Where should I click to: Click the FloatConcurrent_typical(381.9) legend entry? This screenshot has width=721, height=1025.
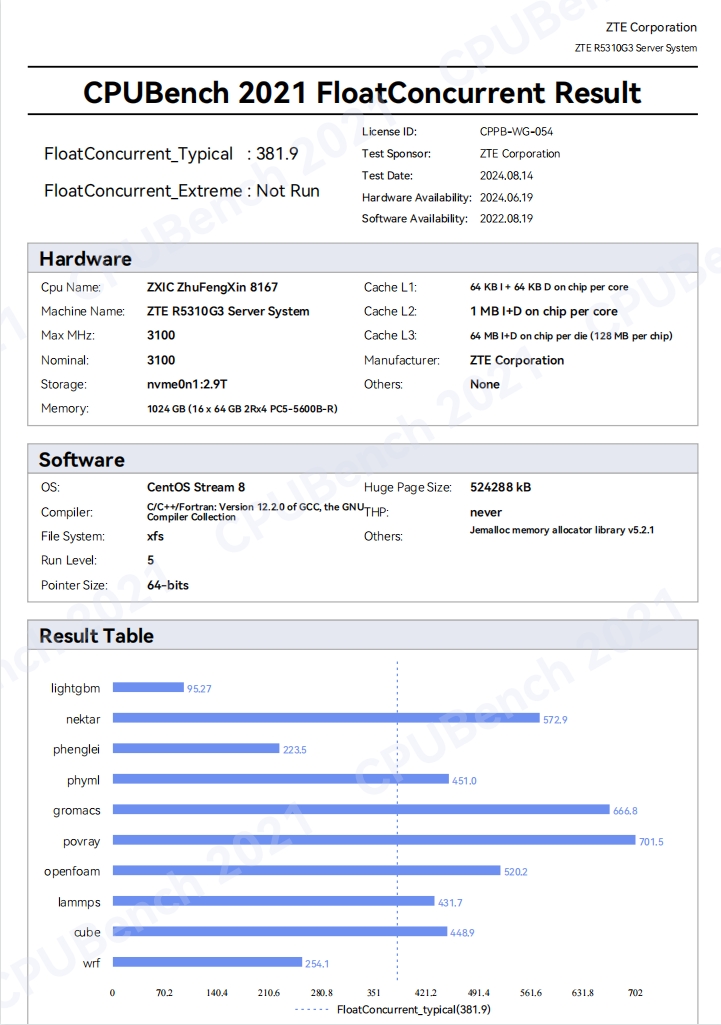(x=393, y=1009)
